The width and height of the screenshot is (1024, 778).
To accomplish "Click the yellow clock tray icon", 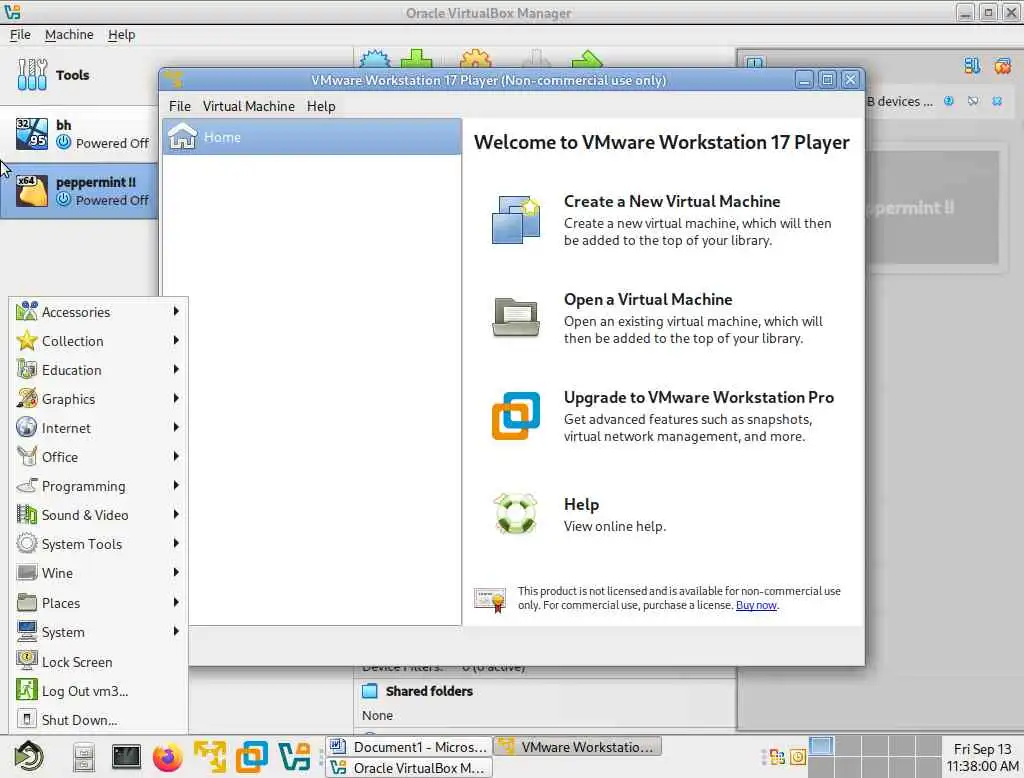I will click(x=798, y=757).
